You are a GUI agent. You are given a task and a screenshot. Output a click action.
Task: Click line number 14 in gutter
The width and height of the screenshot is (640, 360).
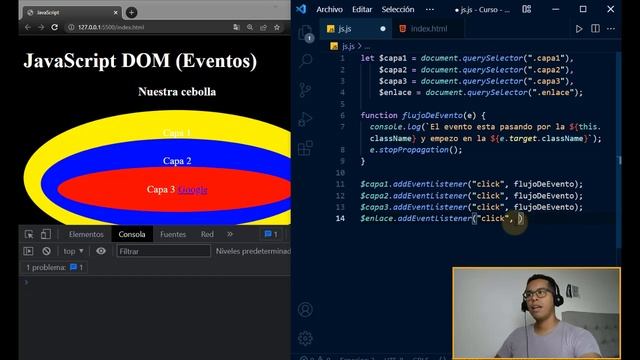click(340, 218)
